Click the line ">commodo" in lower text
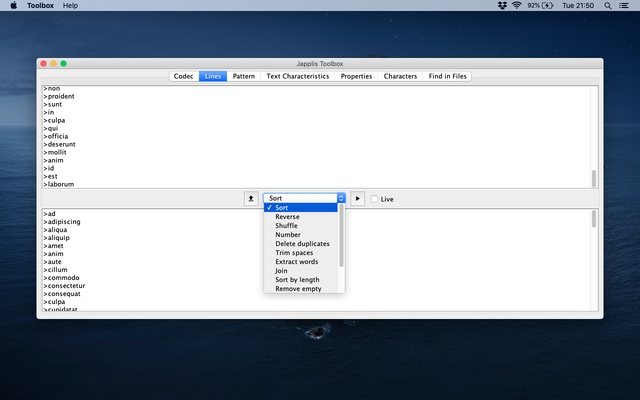640x400 pixels. pyautogui.click(x=62, y=278)
